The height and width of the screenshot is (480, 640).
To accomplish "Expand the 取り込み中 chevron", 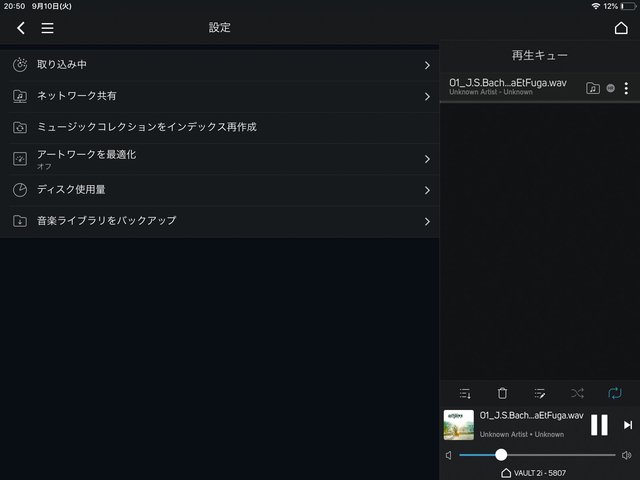I will (427, 65).
